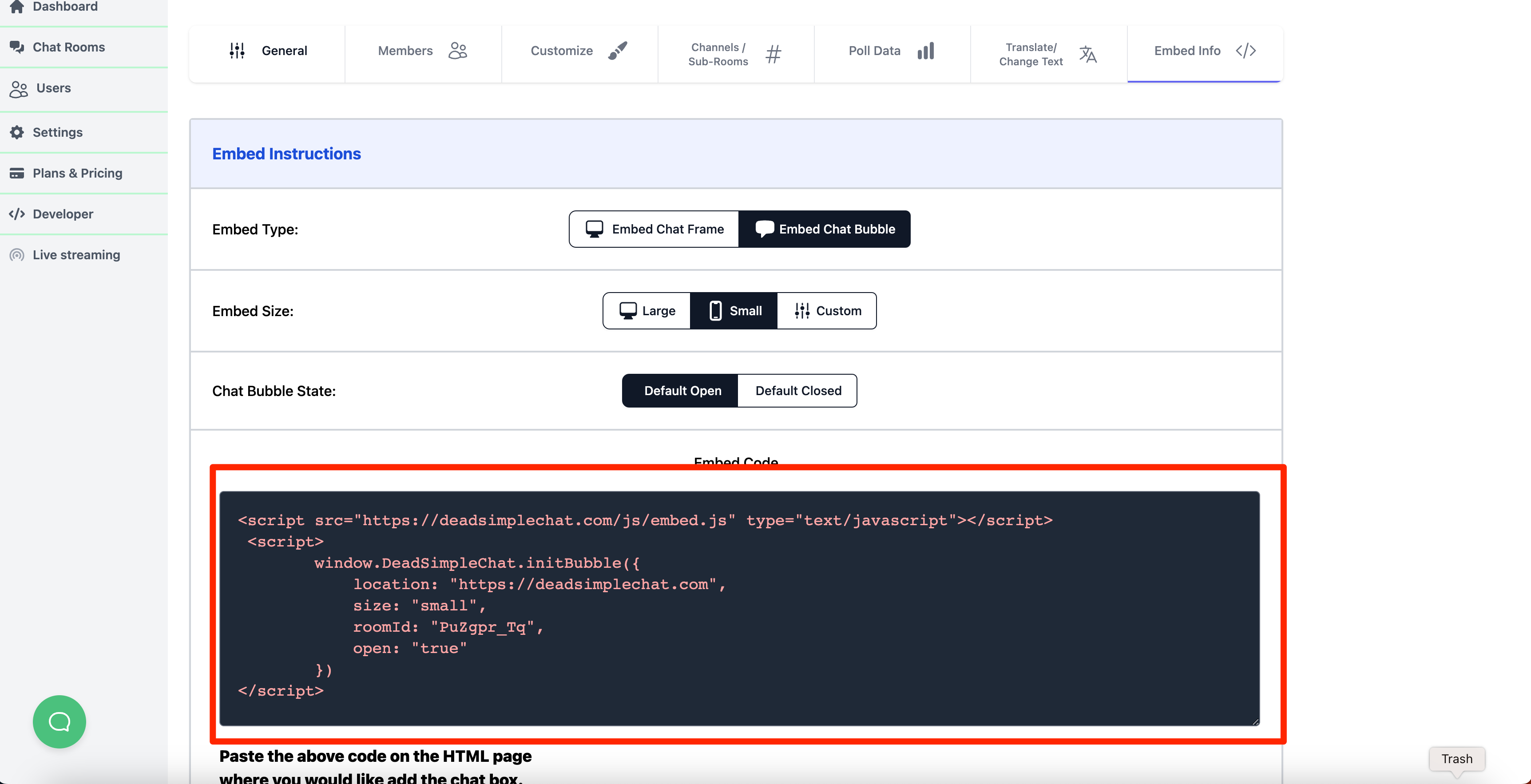This screenshot has height=784, width=1531.
Task: Select Embed Chat Frame type
Action: point(654,230)
